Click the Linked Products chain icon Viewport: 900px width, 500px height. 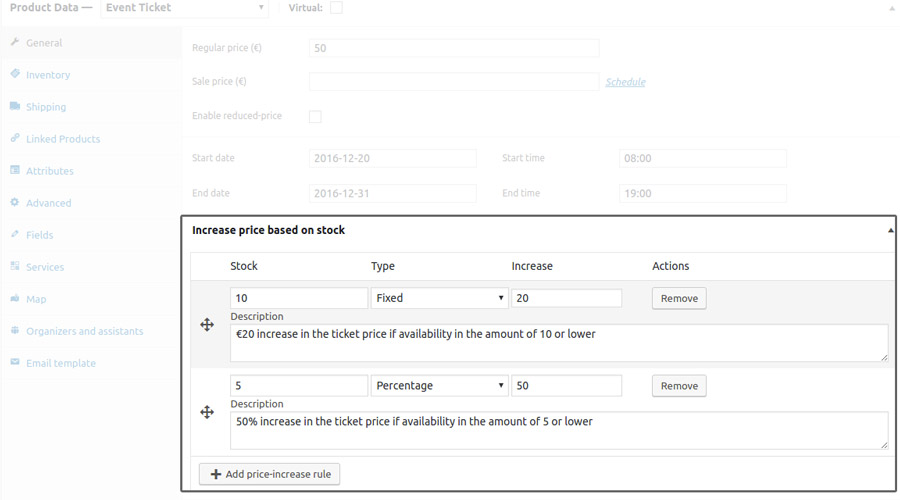pyautogui.click(x=15, y=139)
